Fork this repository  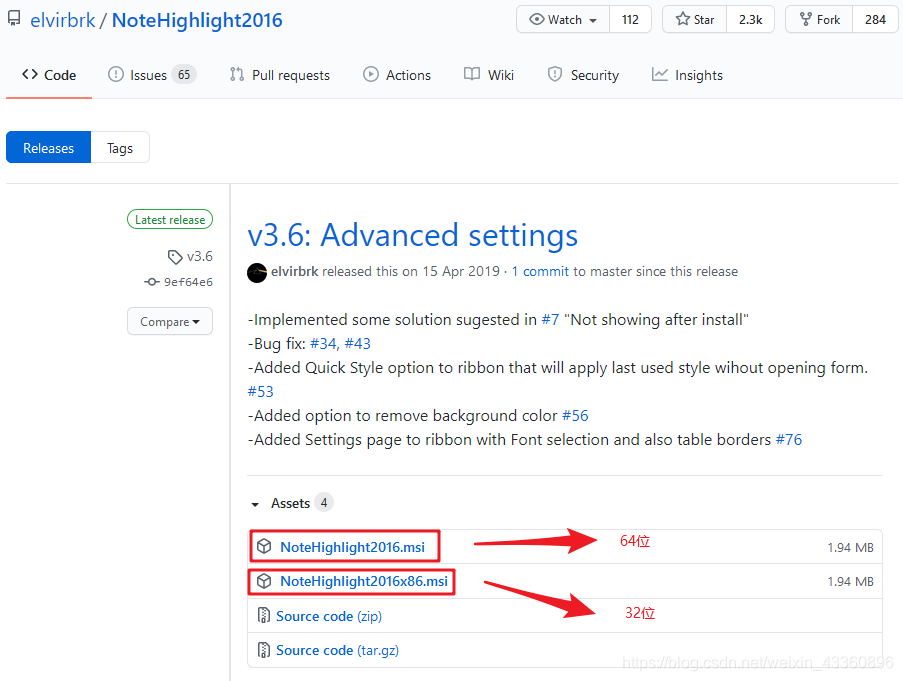[x=819, y=20]
